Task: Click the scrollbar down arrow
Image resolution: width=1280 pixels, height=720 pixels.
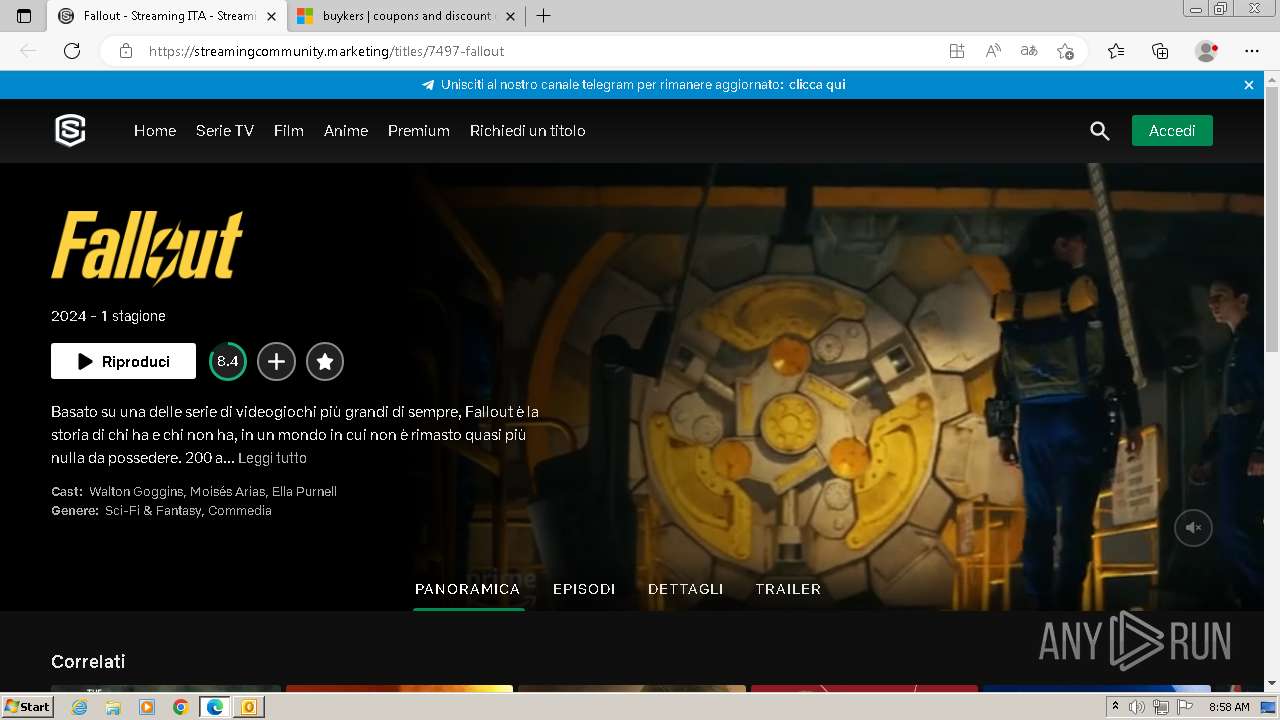Action: point(1272,684)
